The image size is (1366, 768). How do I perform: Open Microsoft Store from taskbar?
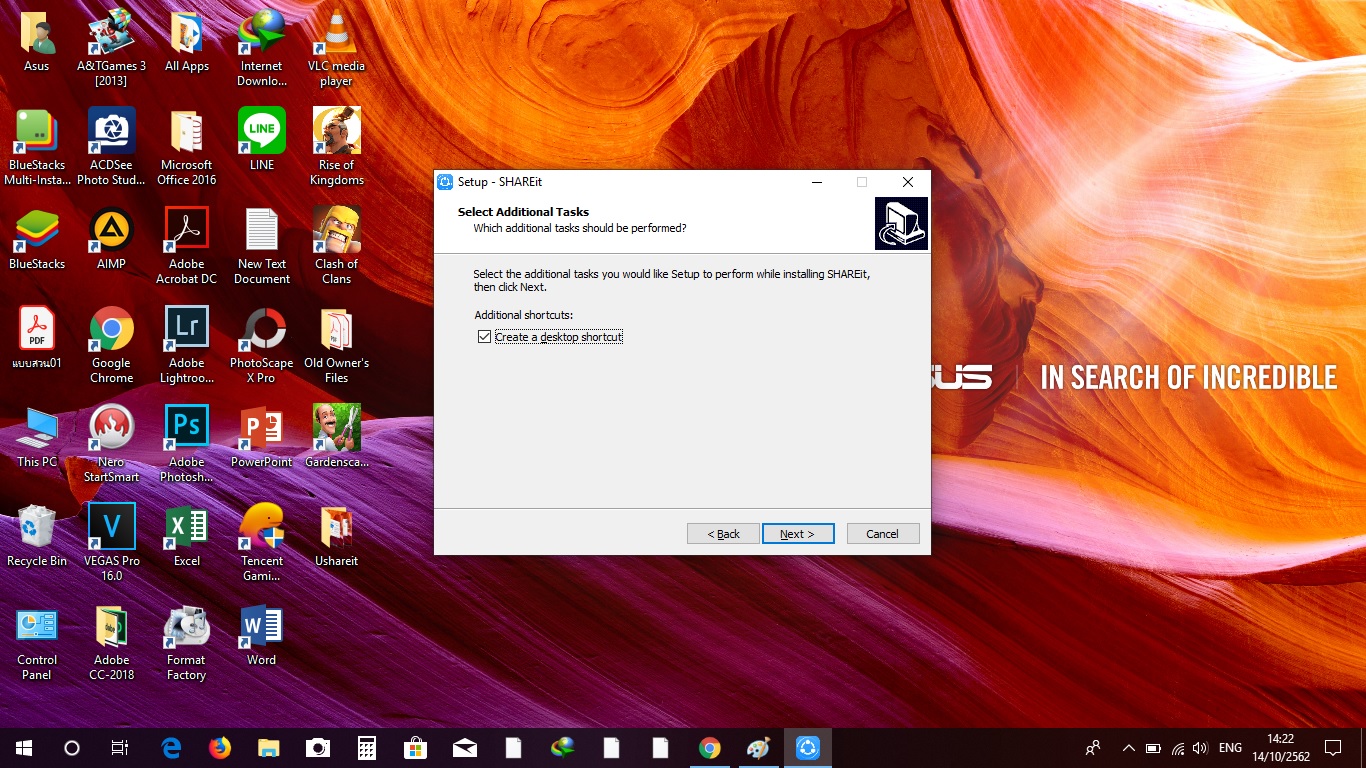[x=416, y=748]
